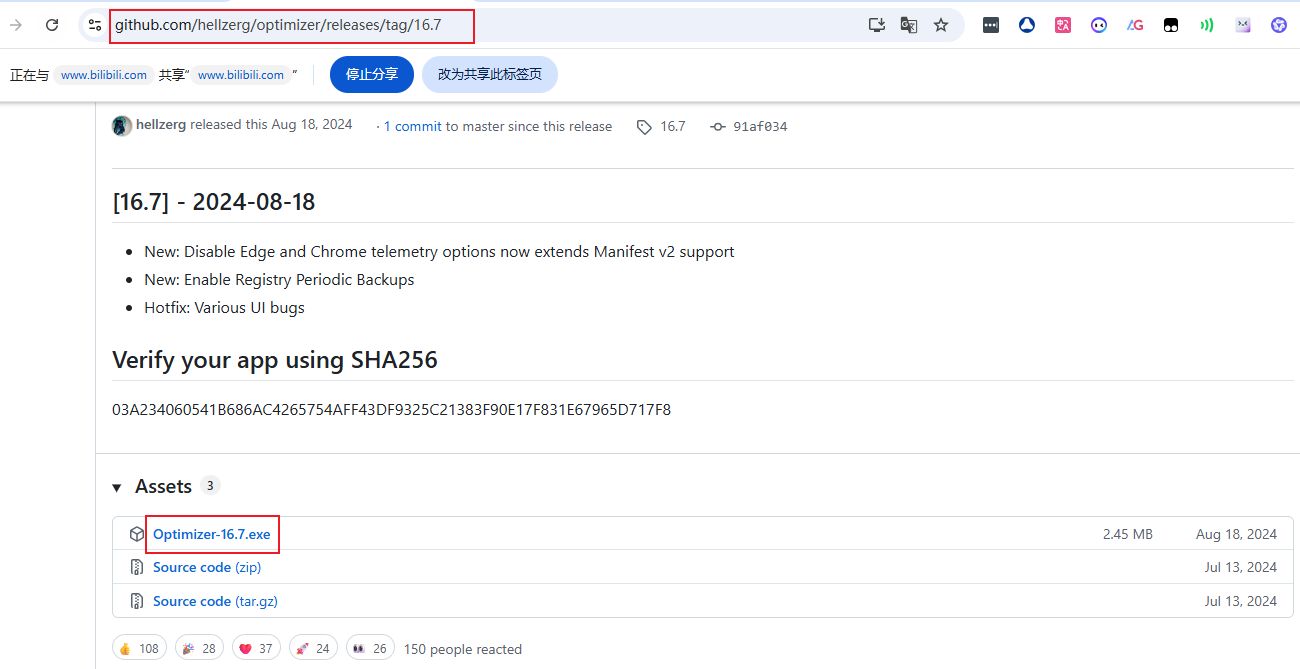Screen dimensions: 1300x669
Task: Open site information icon left of URL
Action: point(95,25)
